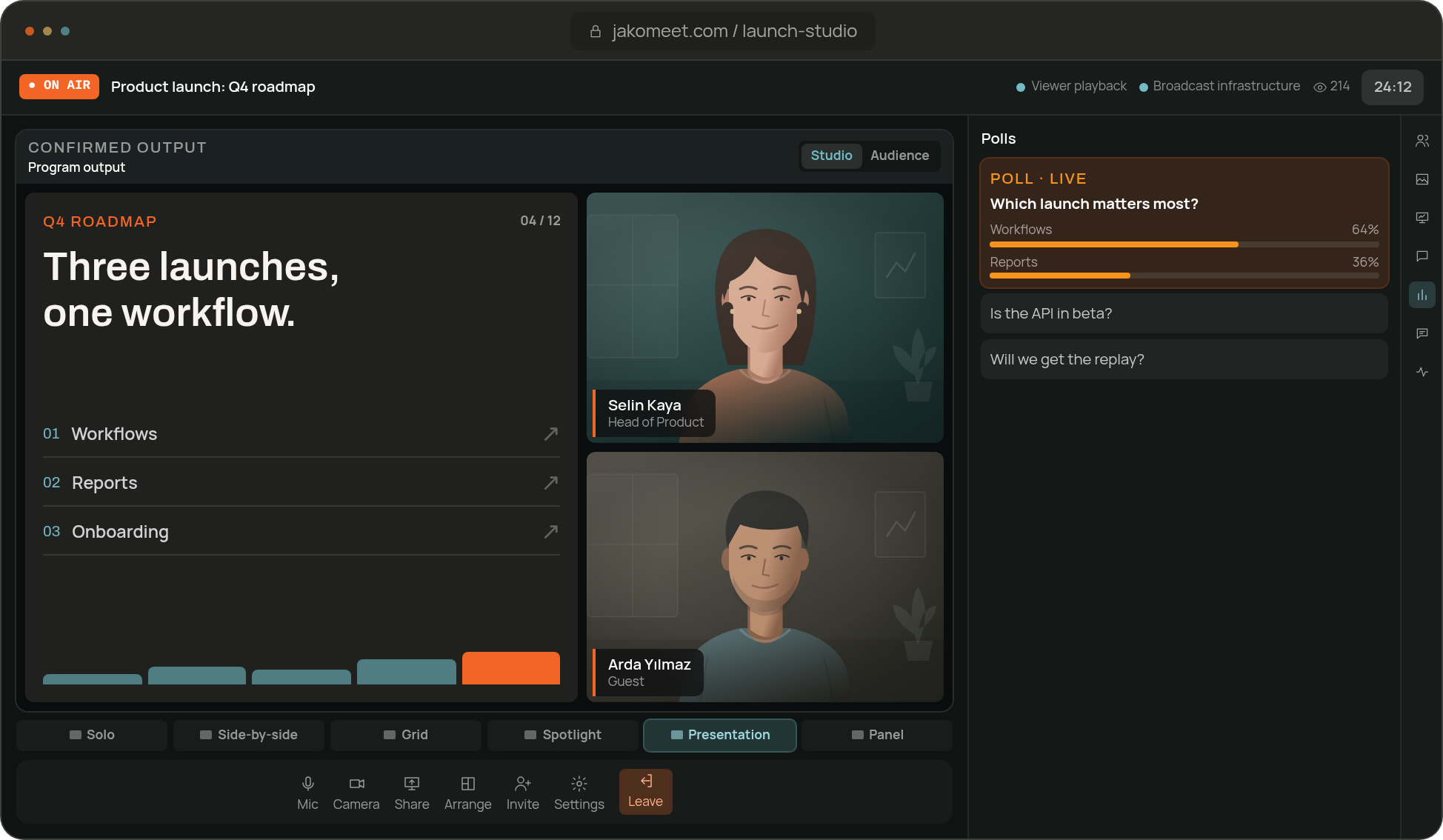Click the 24:12 broadcast timer

click(1392, 87)
